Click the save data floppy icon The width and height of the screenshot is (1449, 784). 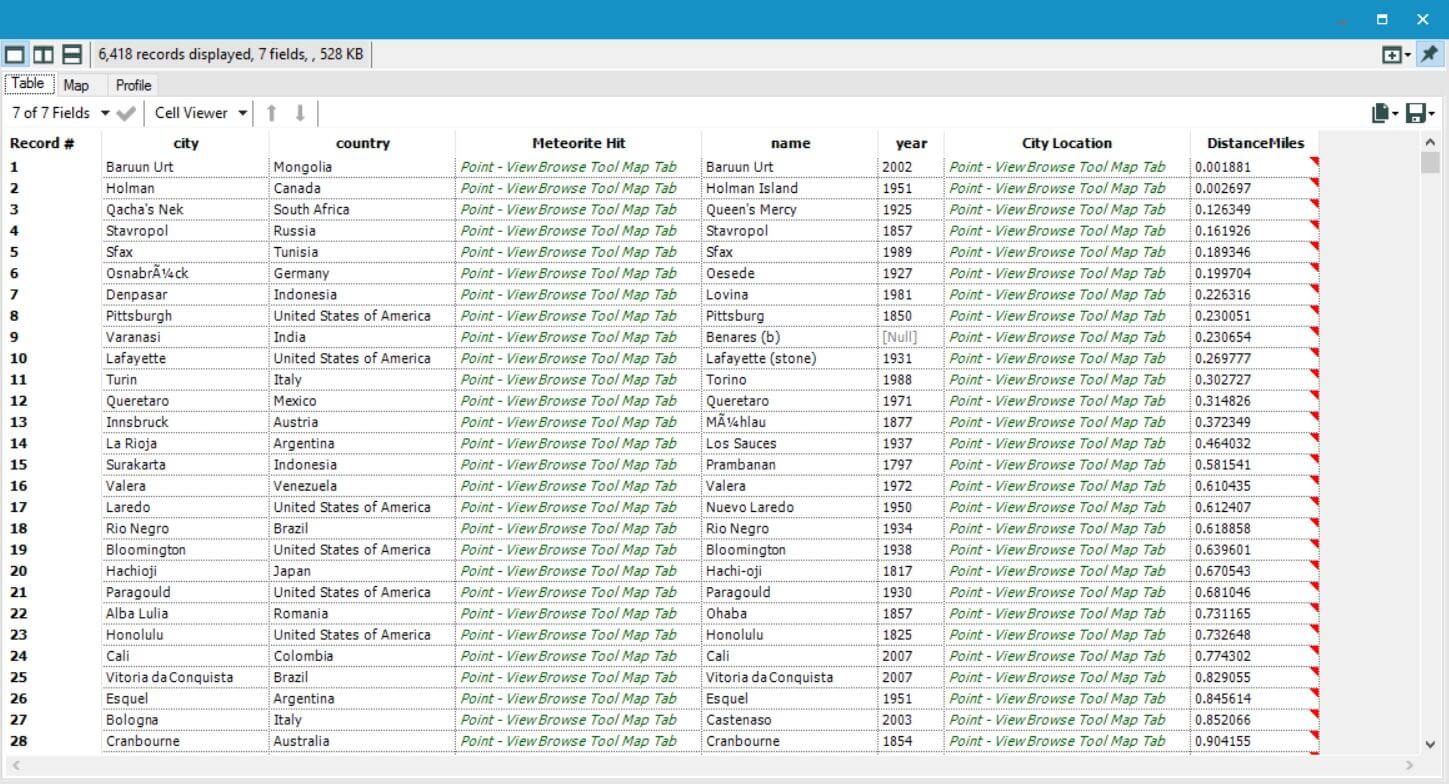tap(1414, 113)
